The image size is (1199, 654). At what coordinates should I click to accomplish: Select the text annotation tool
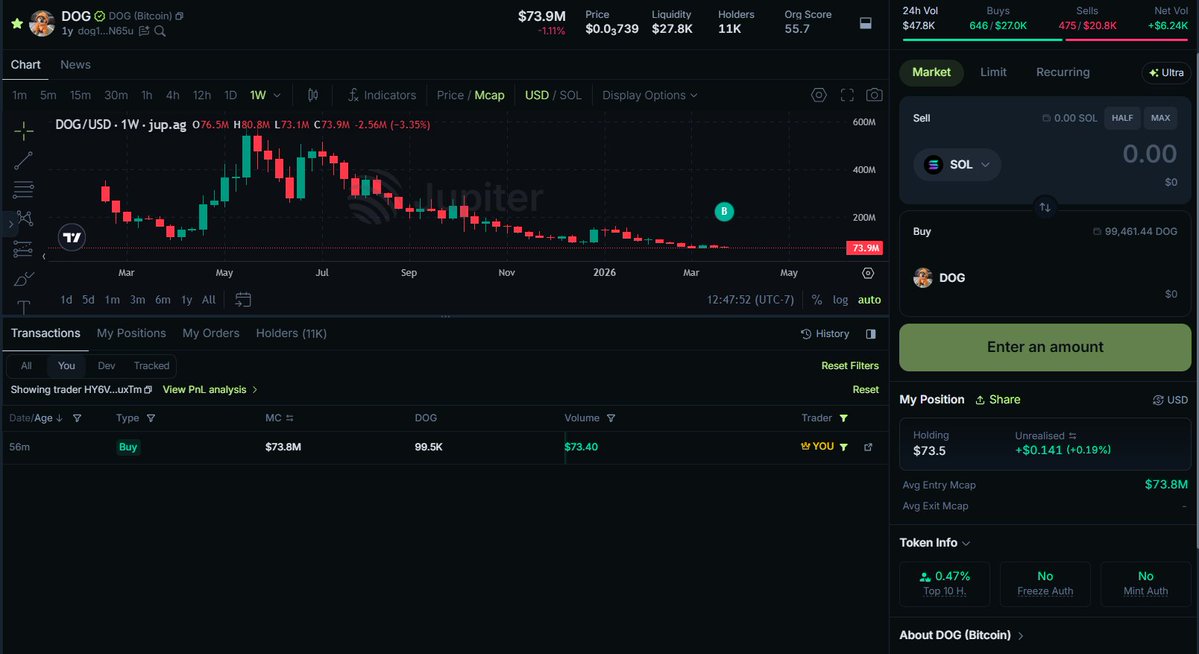tap(24, 307)
